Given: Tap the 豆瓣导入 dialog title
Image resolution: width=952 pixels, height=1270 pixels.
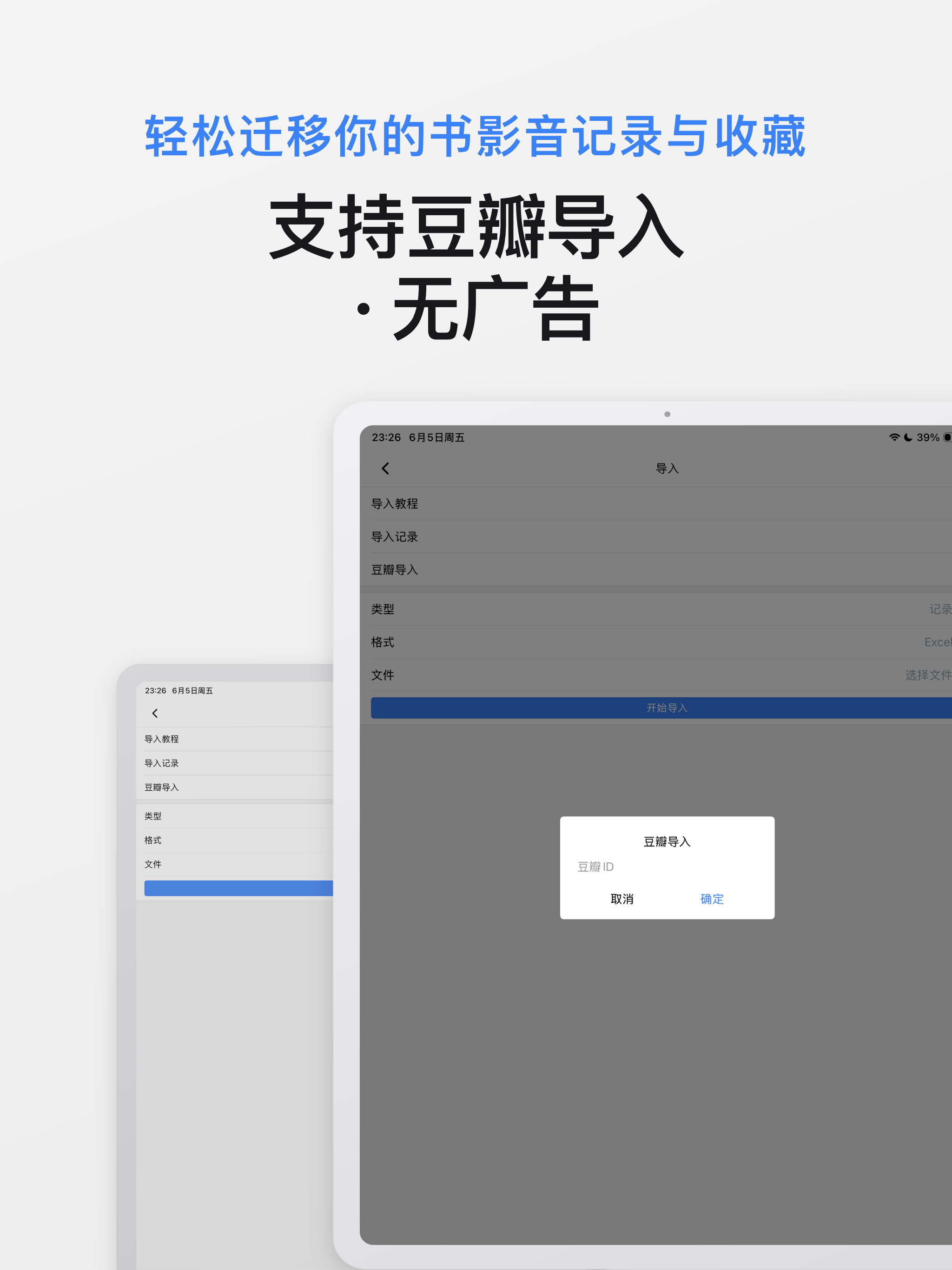Looking at the screenshot, I should click(x=667, y=842).
